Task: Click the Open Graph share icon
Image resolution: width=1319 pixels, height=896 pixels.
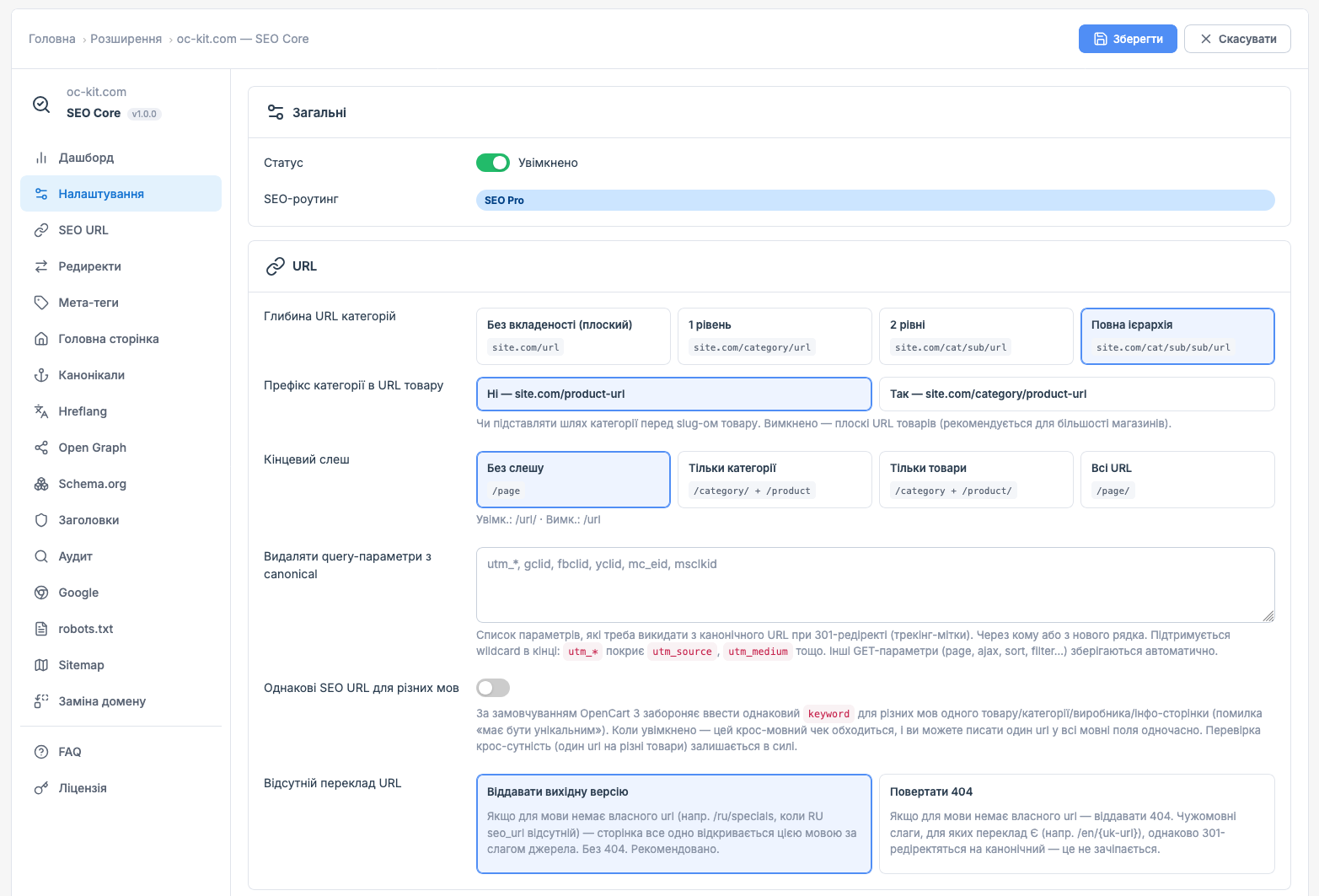Action: (41, 448)
